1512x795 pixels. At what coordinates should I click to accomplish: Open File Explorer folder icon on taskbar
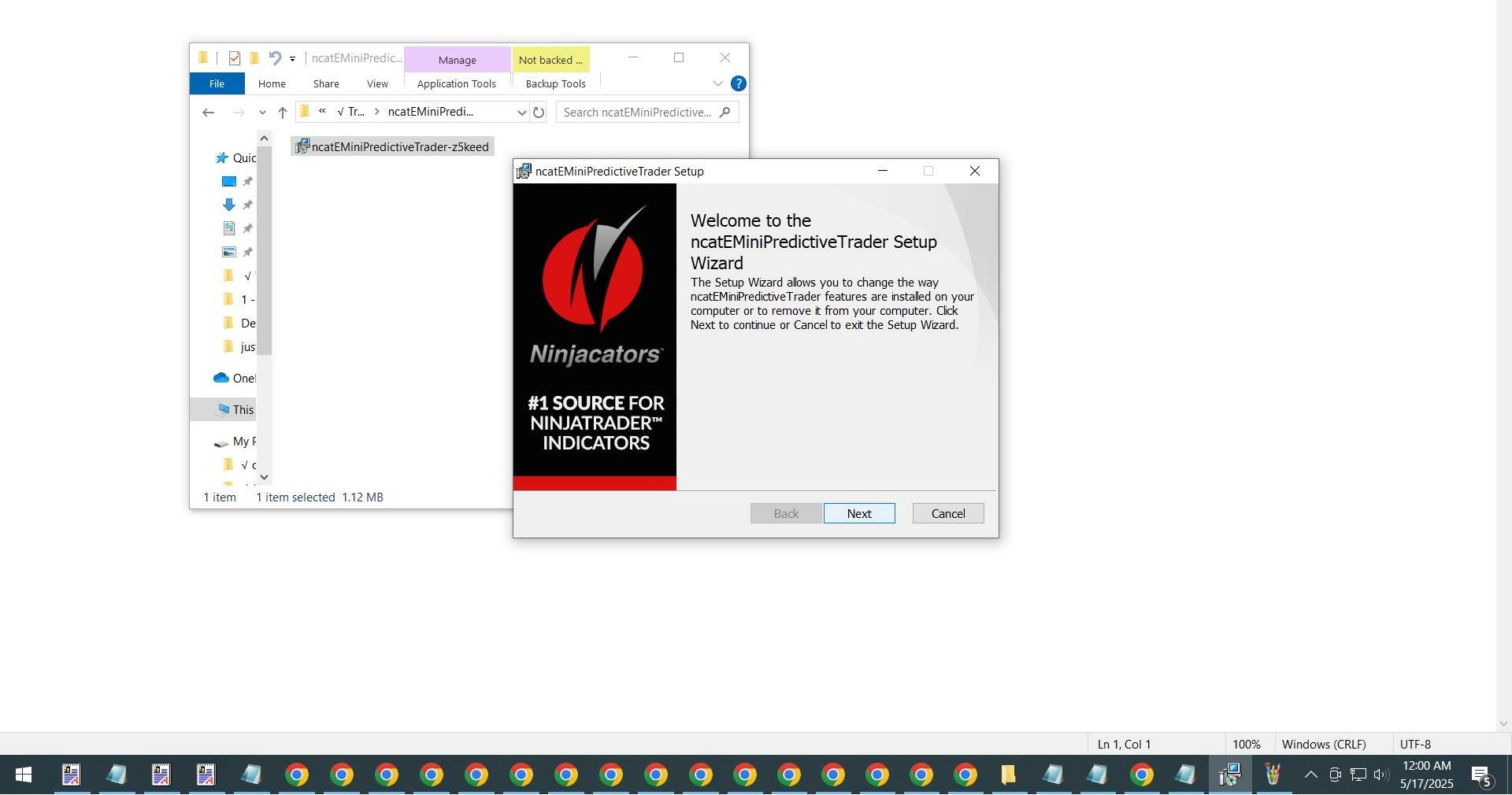(1008, 775)
